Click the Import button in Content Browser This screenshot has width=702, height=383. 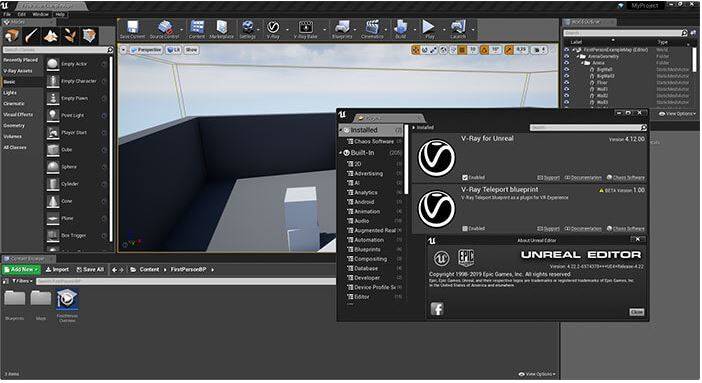click(57, 269)
